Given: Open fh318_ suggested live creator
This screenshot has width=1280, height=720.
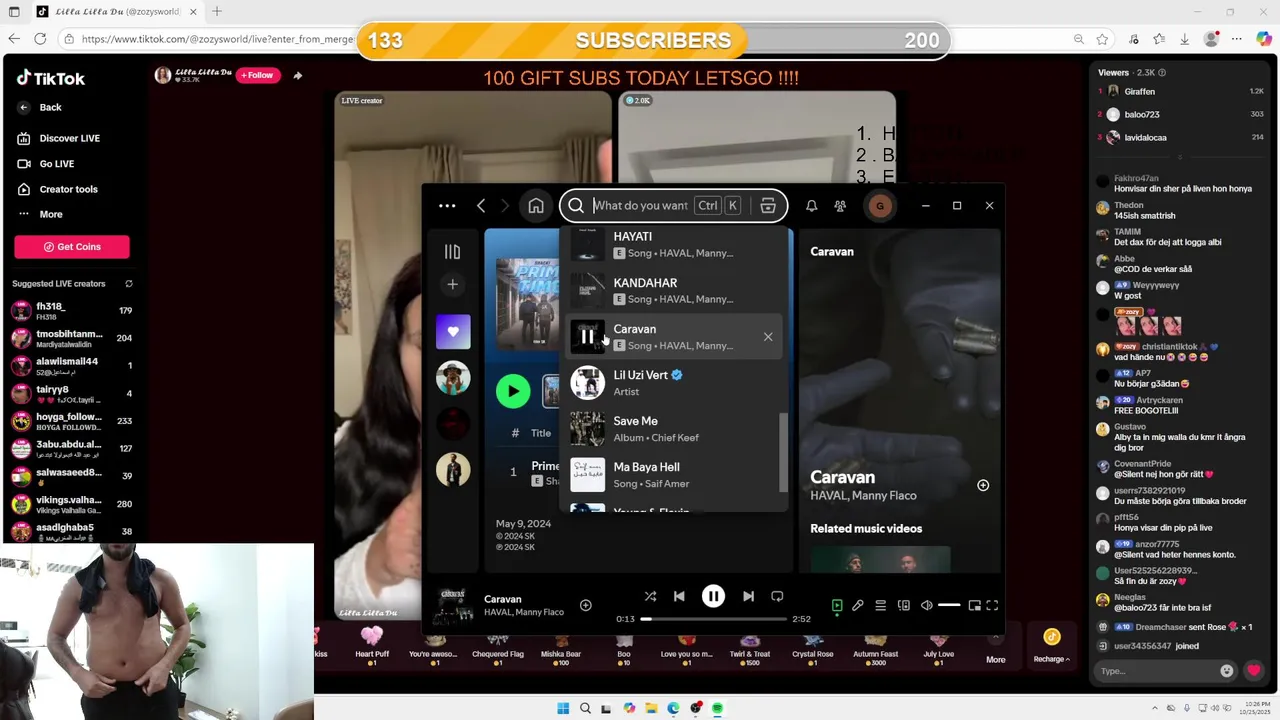Looking at the screenshot, I should click(72, 311).
